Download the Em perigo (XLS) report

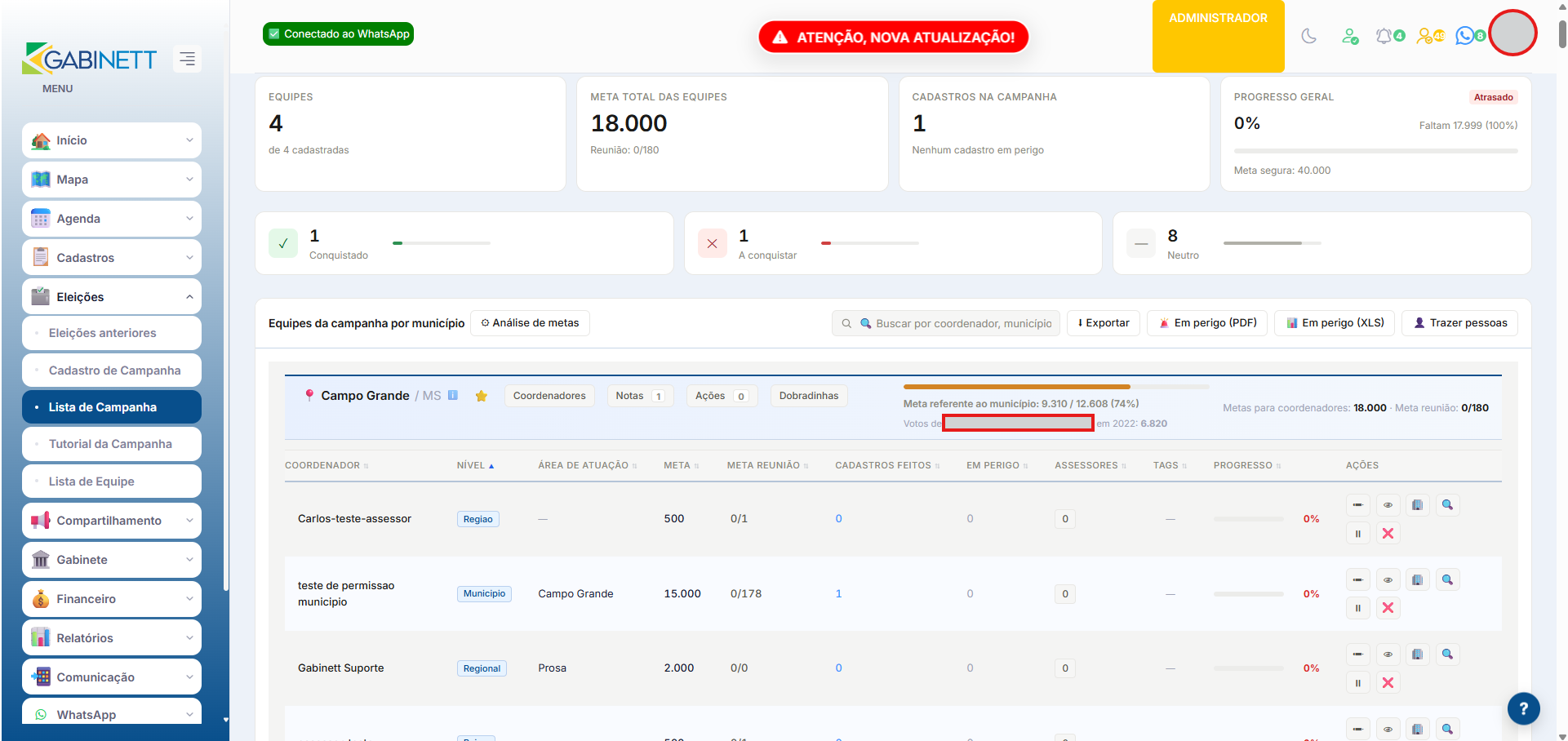(1335, 323)
